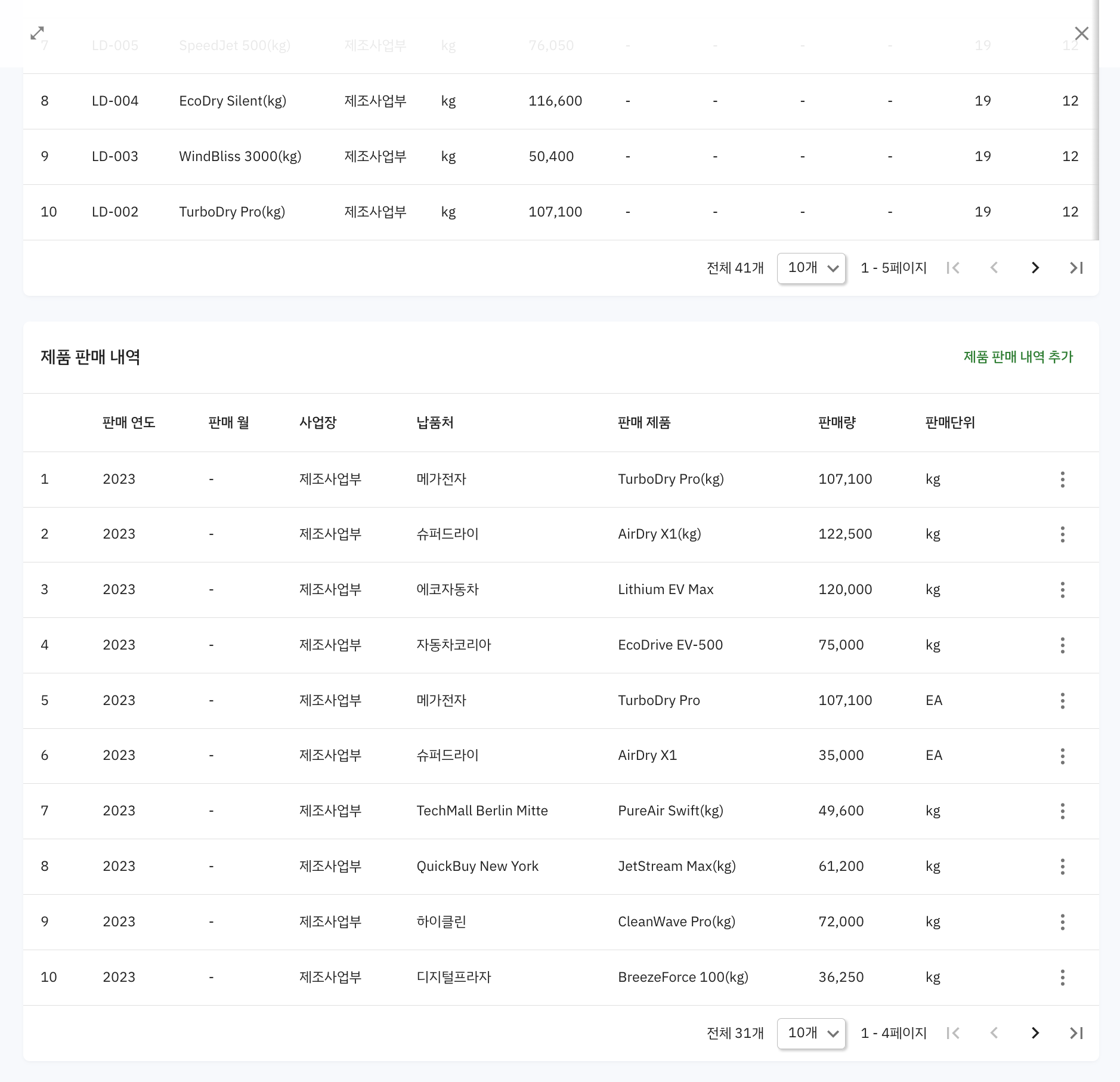Viewport: 1120px width, 1082px height.
Task: Click the 판매 연도 column header
Action: (x=129, y=422)
